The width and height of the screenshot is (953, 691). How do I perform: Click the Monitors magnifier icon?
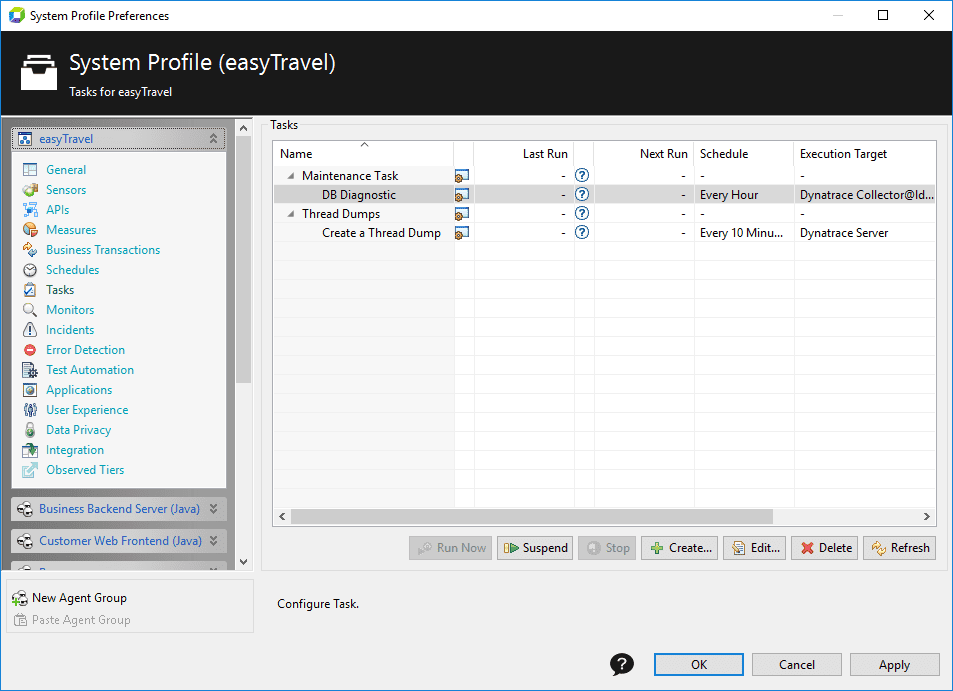point(30,310)
